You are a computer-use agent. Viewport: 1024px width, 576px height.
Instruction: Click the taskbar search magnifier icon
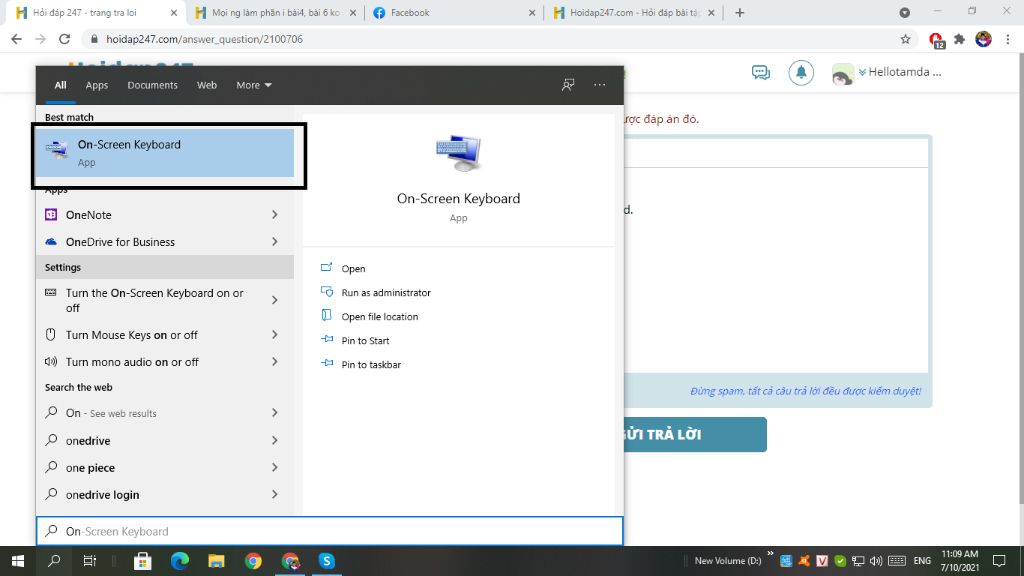(x=54, y=561)
